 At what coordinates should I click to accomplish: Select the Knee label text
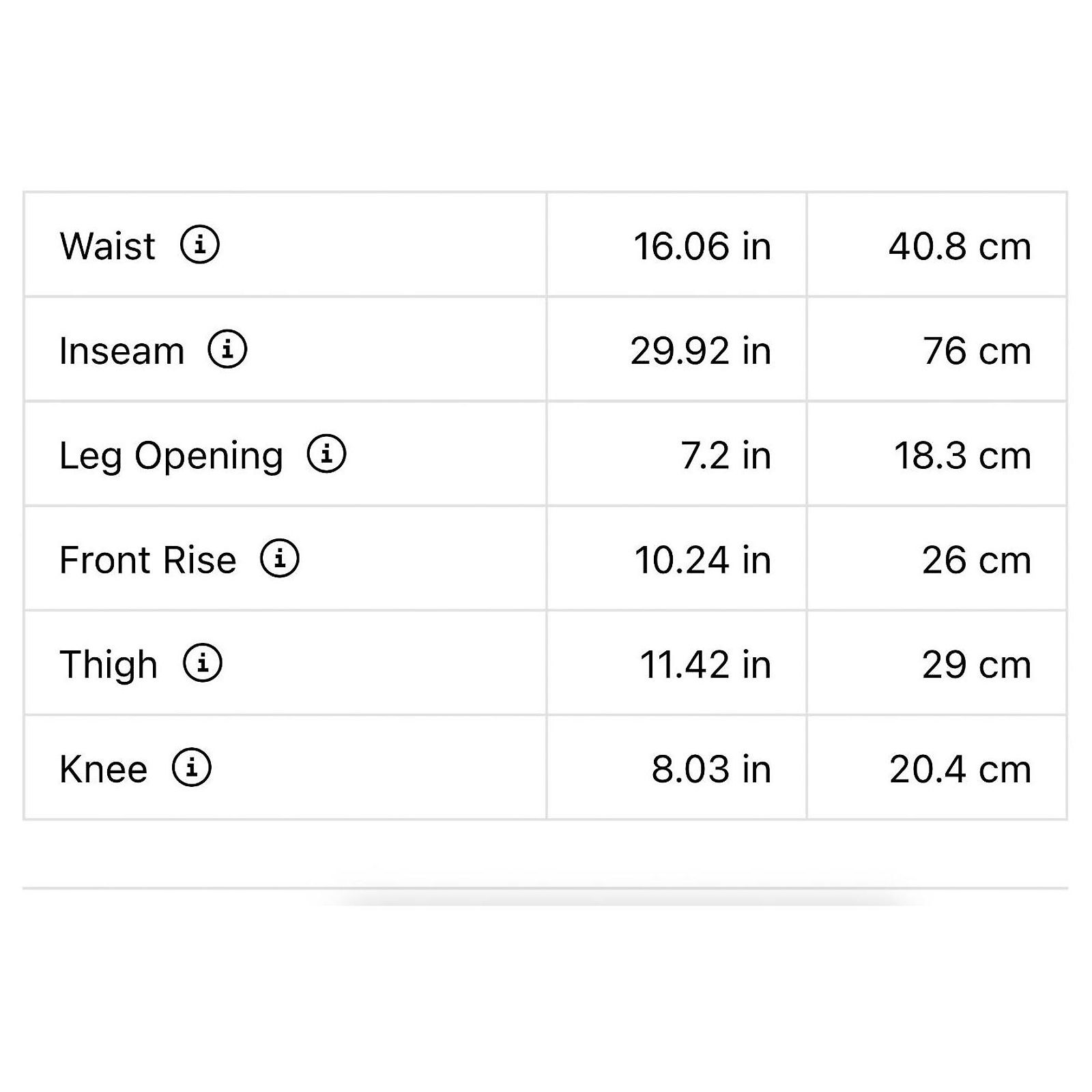tap(103, 769)
